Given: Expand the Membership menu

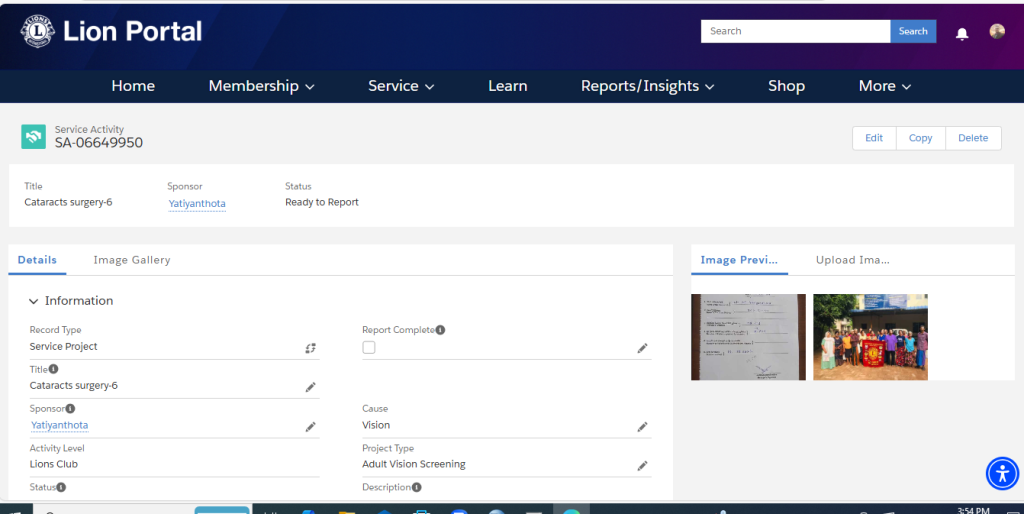Looking at the screenshot, I should pyautogui.click(x=261, y=86).
